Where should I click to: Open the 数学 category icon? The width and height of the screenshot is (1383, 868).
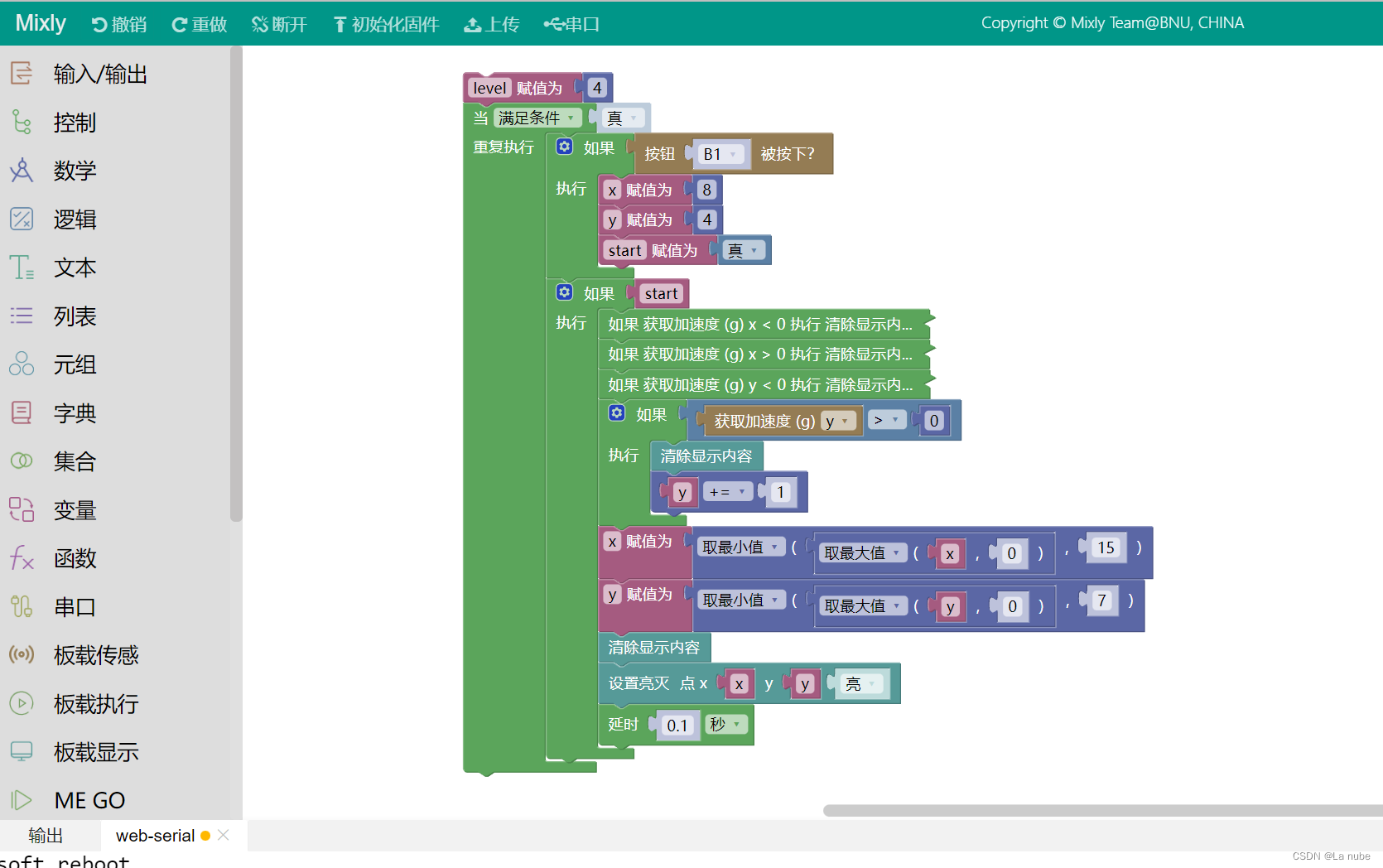click(22, 171)
